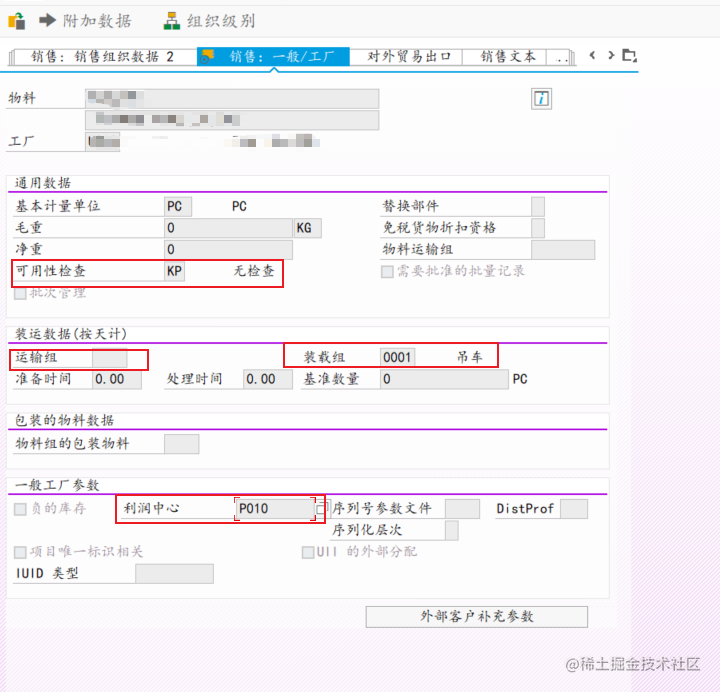Viewport: 720px width, 692px height.
Task: Click the 利润中心 P010 field
Action: [x=275, y=509]
